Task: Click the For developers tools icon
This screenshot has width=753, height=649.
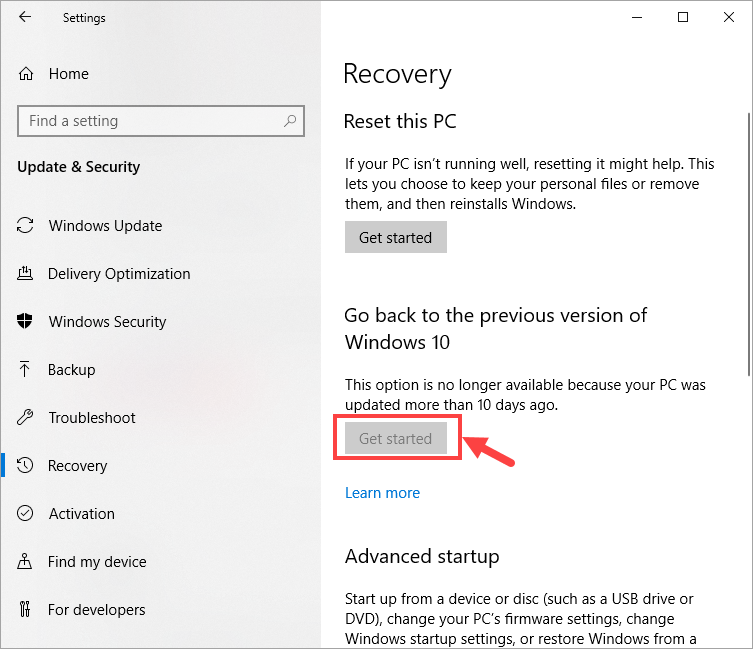Action: (24, 609)
